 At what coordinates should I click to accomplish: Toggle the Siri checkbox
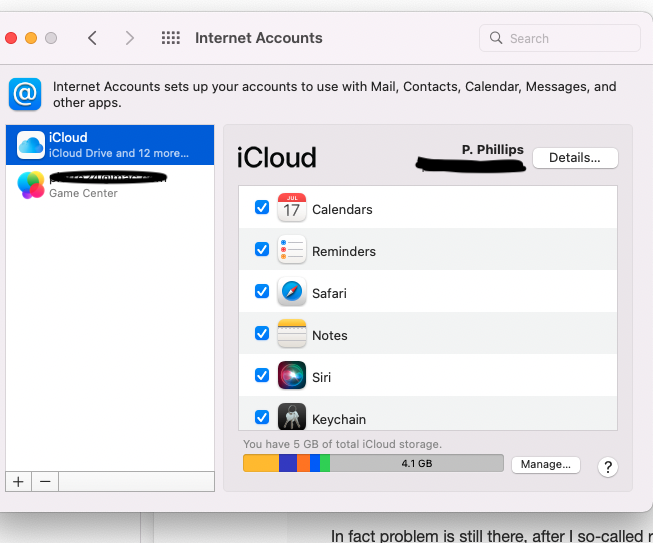tap(262, 375)
